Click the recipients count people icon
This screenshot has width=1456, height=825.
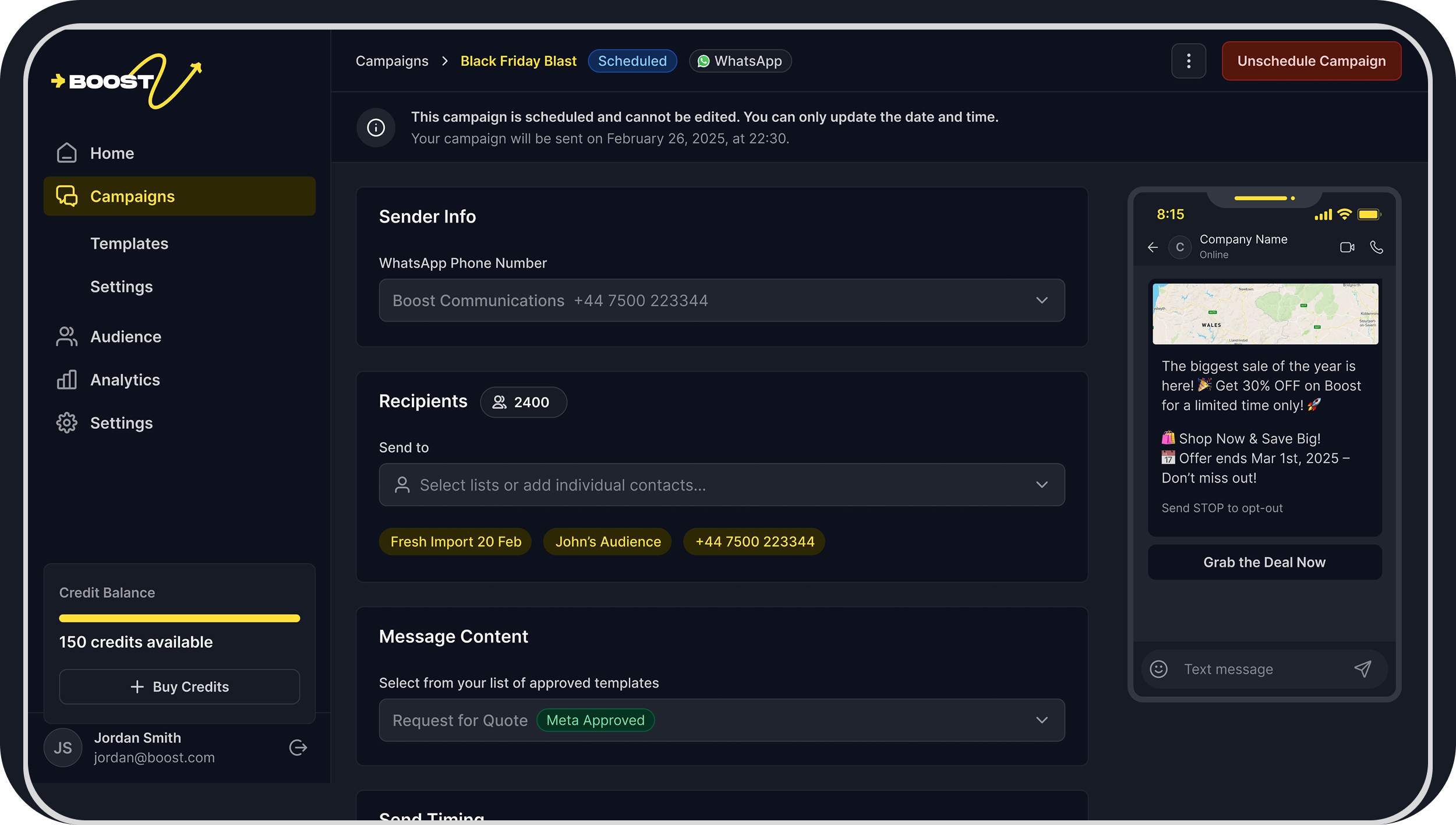point(499,402)
